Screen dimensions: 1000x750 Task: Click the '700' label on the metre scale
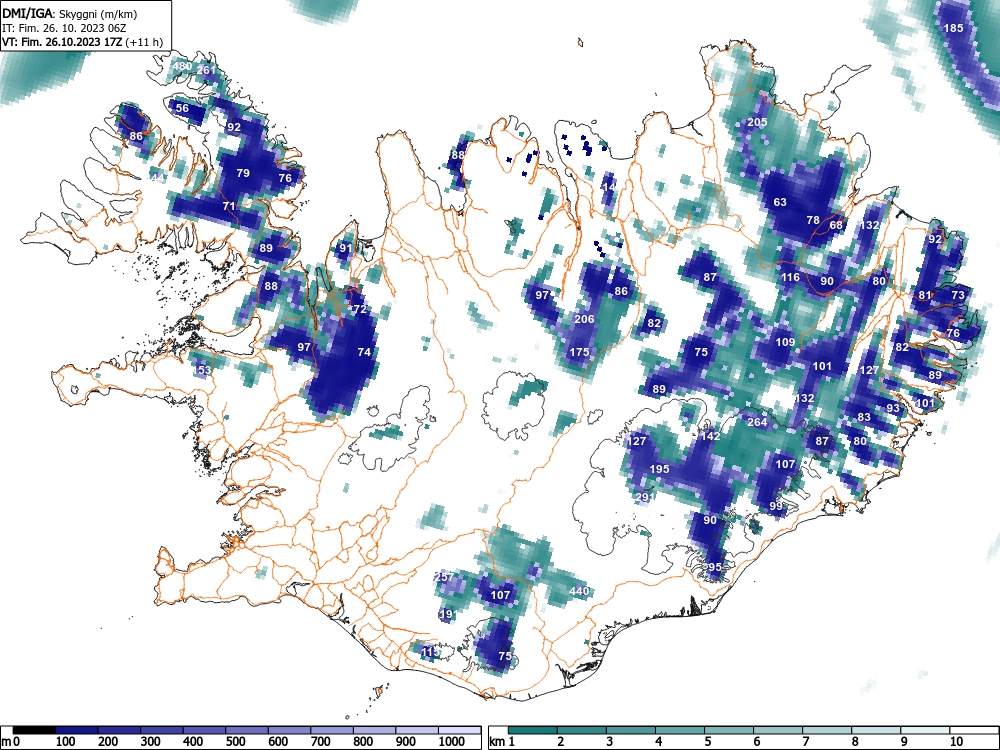pyautogui.click(x=320, y=742)
